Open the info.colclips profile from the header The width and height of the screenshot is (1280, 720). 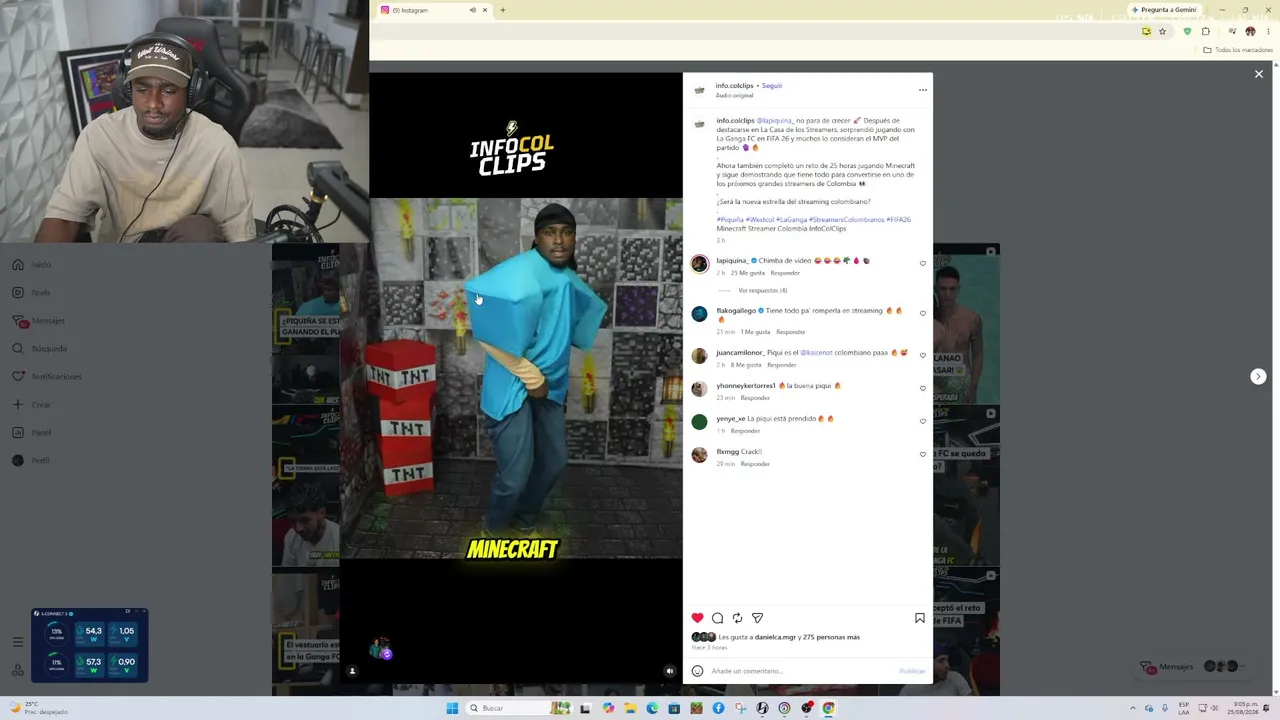(734, 86)
